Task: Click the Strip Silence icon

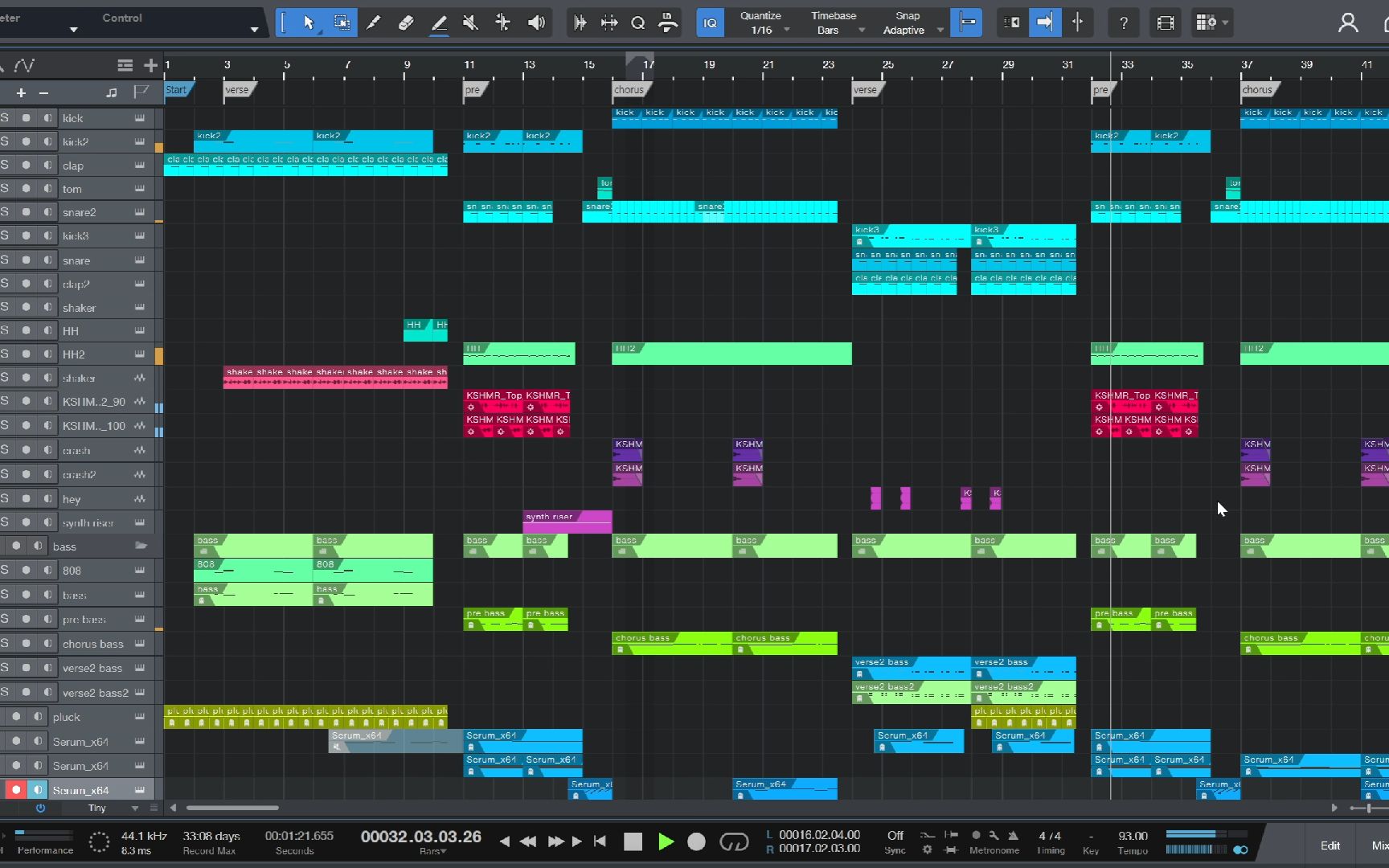Action: (x=580, y=23)
